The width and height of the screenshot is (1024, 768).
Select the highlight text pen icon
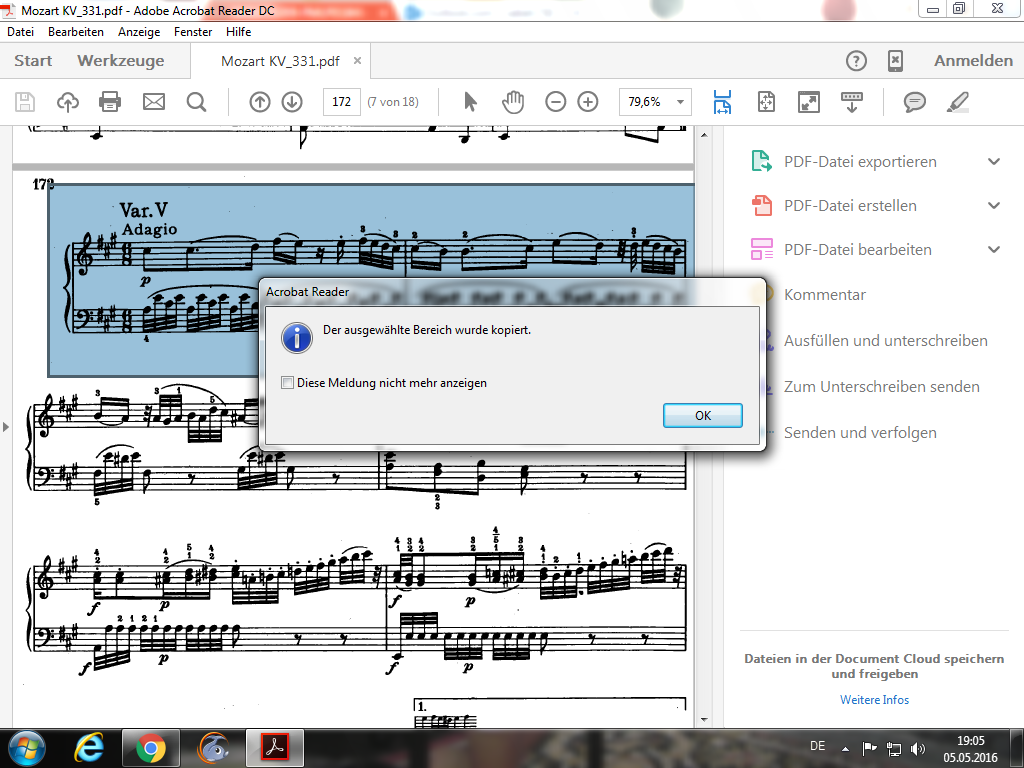(x=957, y=102)
